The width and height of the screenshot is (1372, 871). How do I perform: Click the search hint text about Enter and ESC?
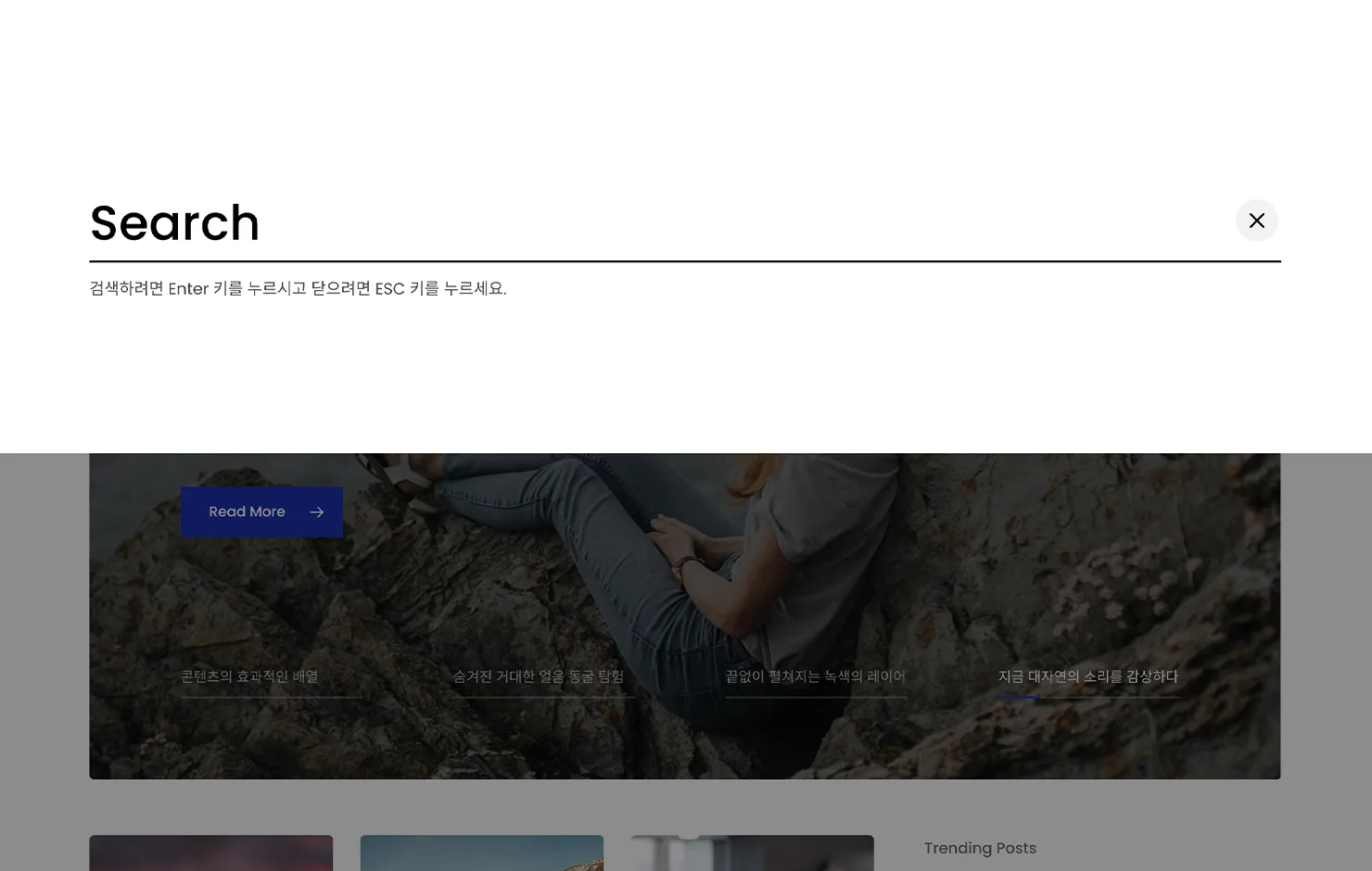pos(298,288)
